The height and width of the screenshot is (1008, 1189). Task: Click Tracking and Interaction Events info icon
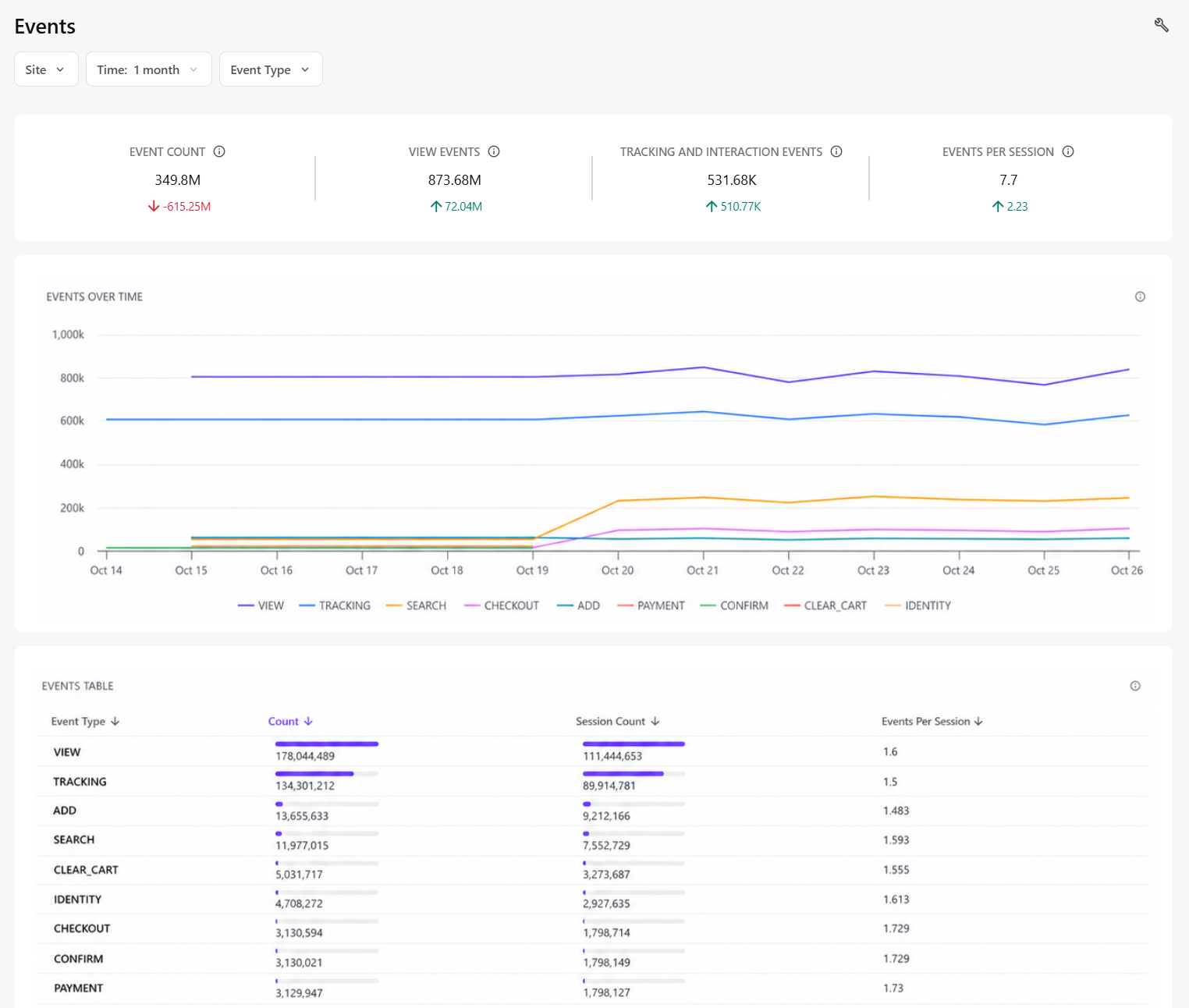tap(836, 151)
